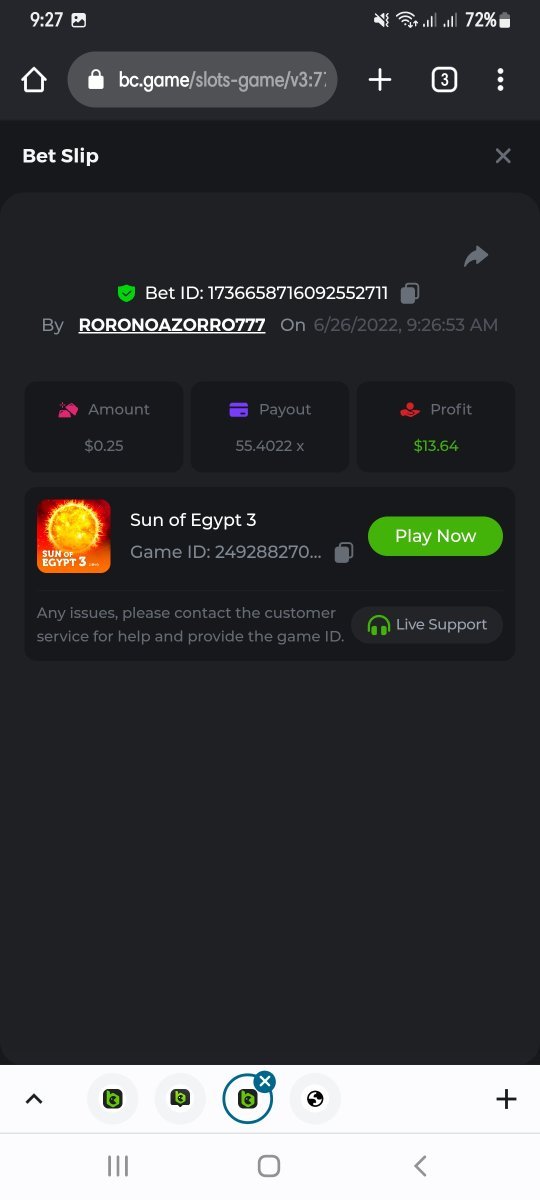Viewport: 540px width, 1200px height.
Task: Open the tab switcher showing 3
Action: (444, 80)
